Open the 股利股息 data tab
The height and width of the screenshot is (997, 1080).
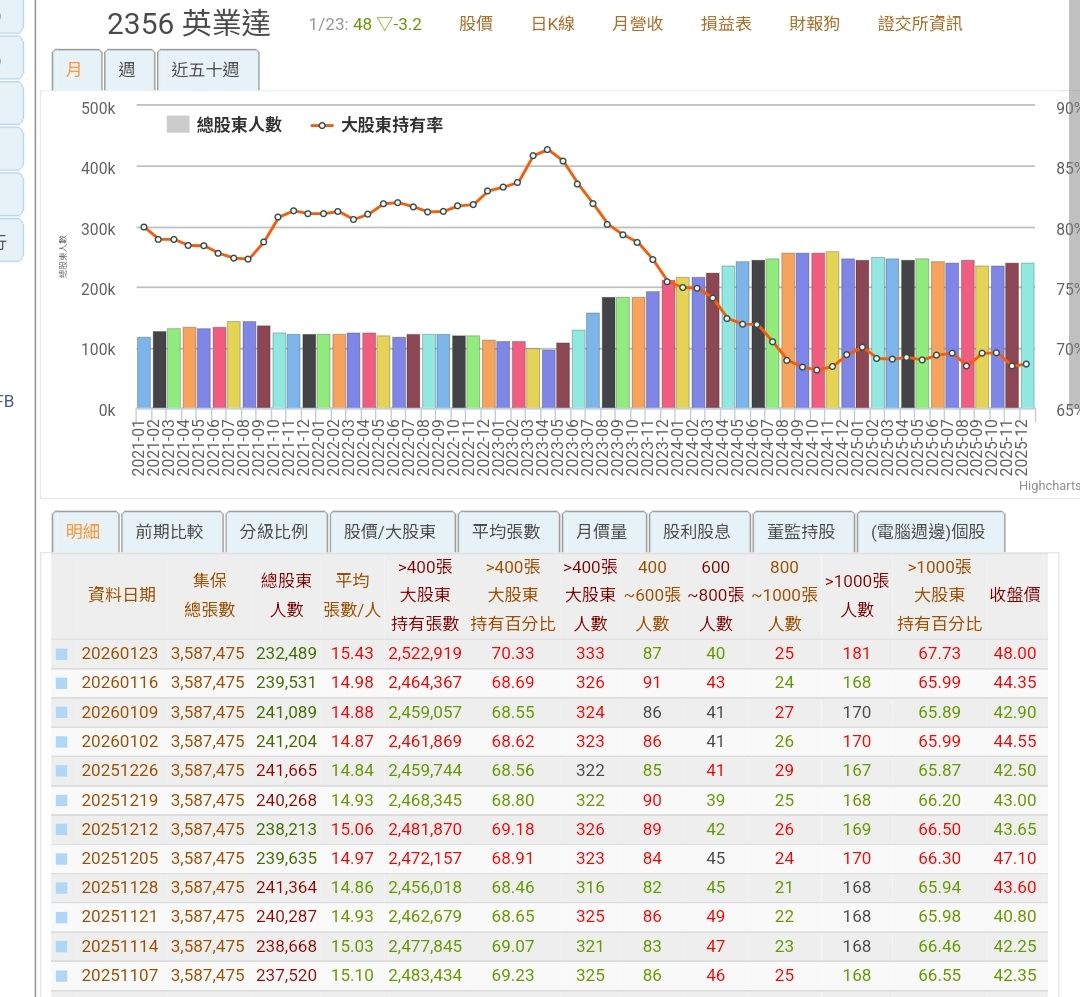pos(700,533)
